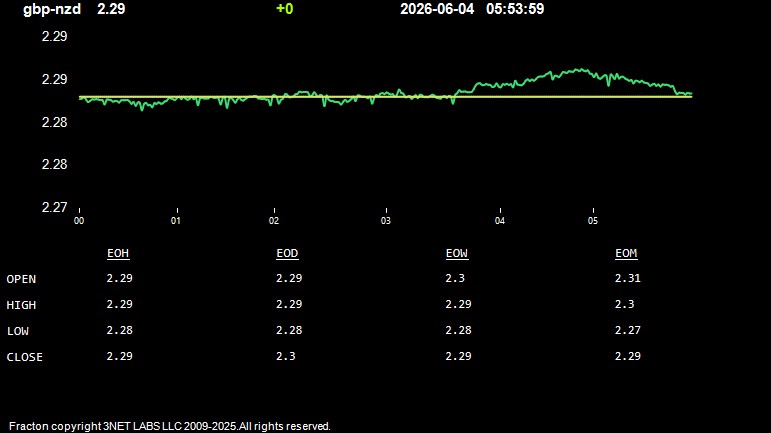Select the EOH CLOSE value 2.29
This screenshot has width=771, height=433.
[119, 356]
